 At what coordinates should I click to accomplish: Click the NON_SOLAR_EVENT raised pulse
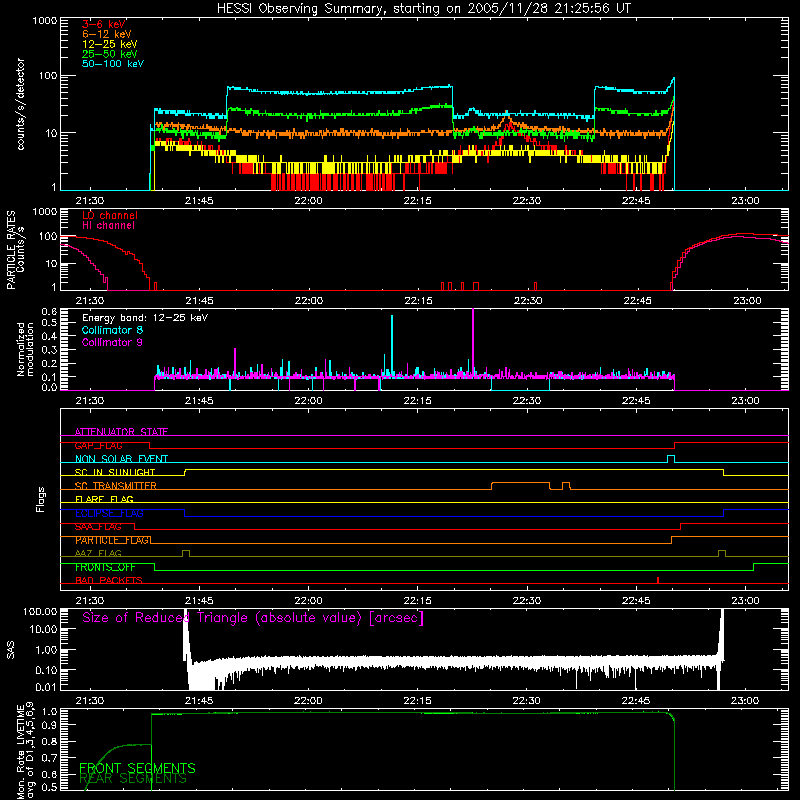pyautogui.click(x=671, y=459)
